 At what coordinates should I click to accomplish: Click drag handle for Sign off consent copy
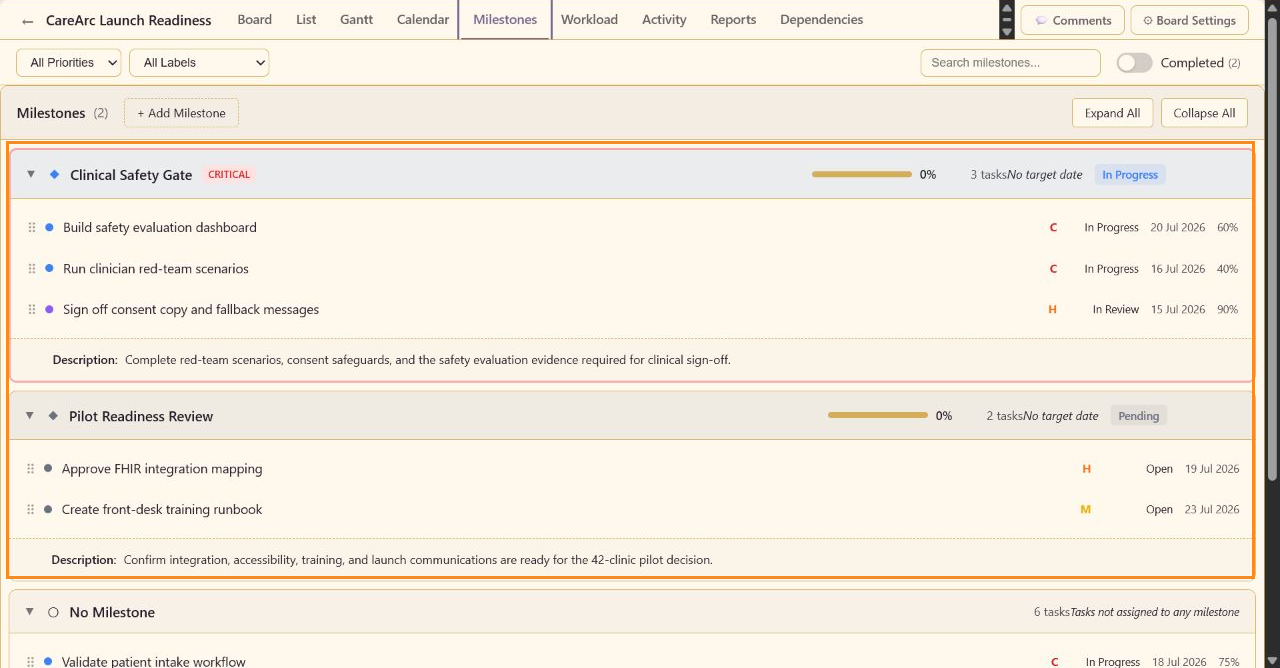[x=32, y=310]
